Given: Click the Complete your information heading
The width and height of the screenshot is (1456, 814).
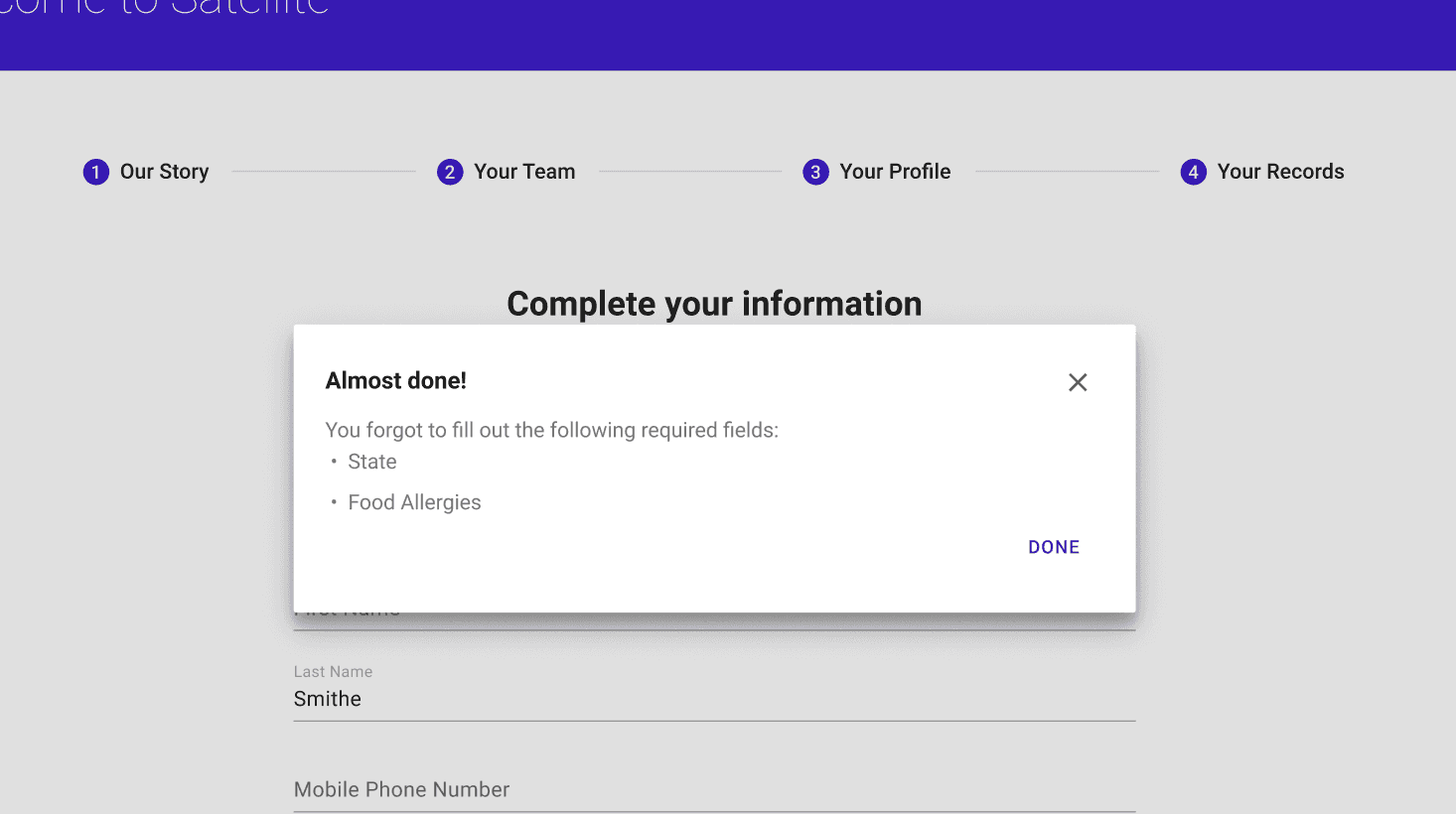Looking at the screenshot, I should (x=714, y=304).
